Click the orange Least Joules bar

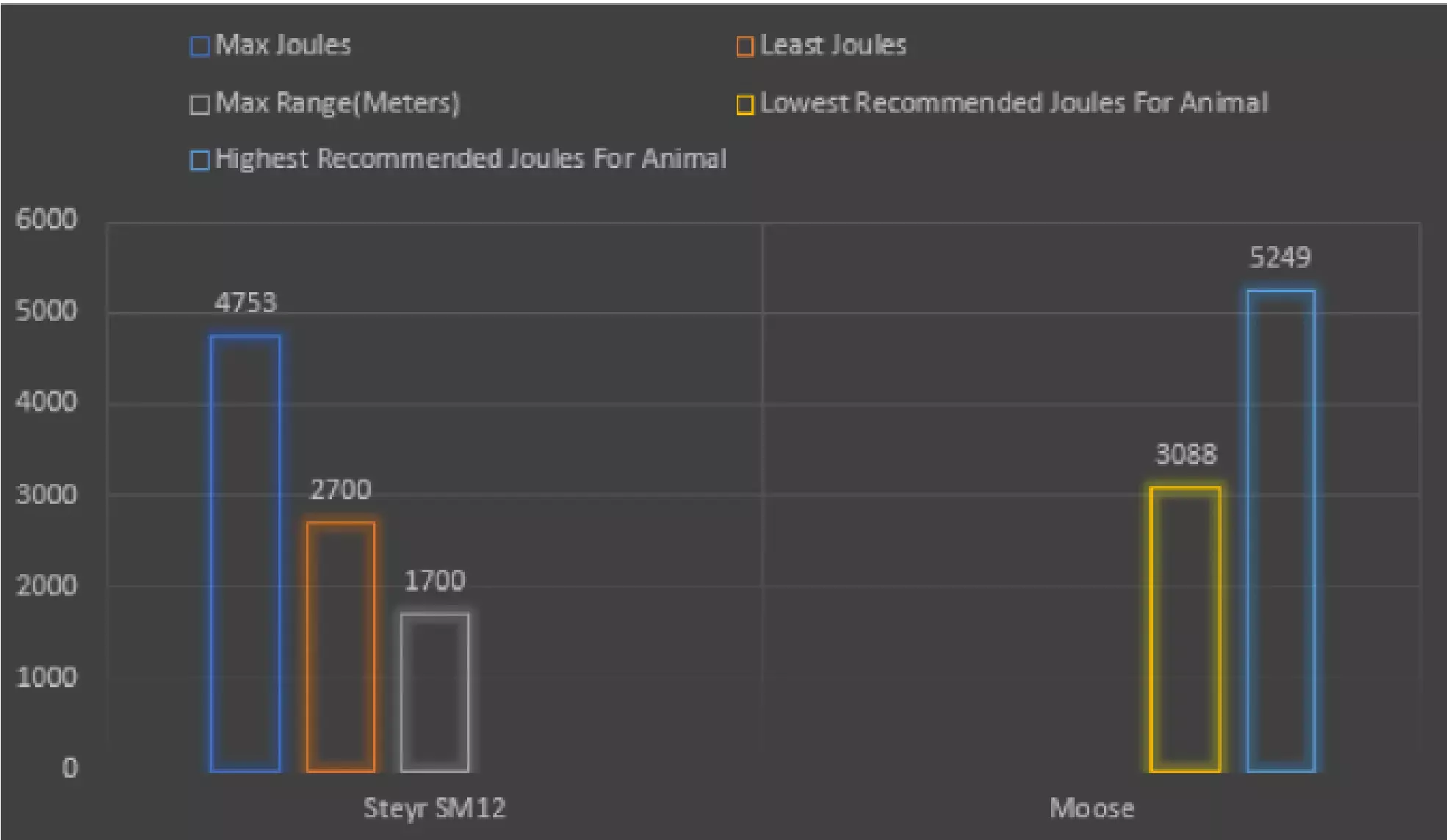click(341, 646)
